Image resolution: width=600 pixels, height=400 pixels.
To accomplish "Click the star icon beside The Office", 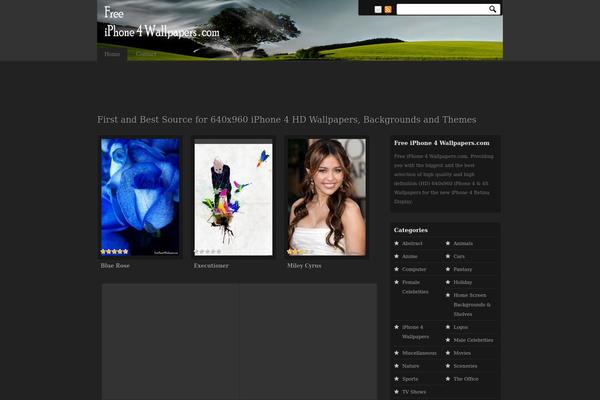I will (x=448, y=379).
